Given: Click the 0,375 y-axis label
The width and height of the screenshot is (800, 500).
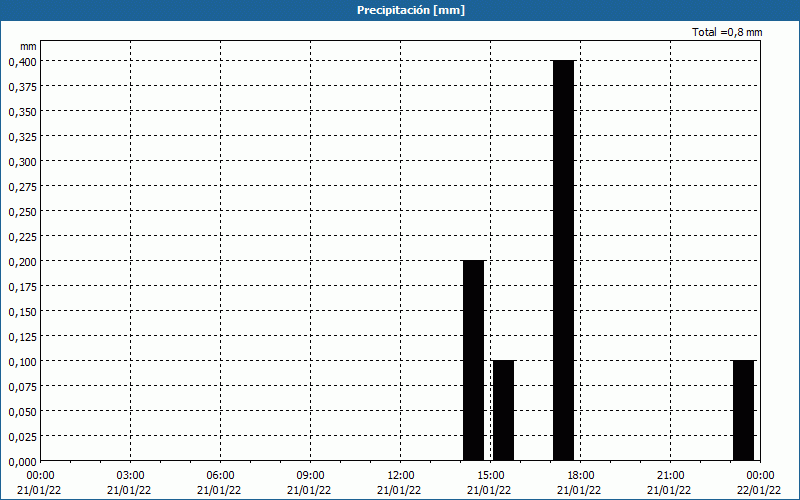Looking at the screenshot, I should tap(22, 87).
